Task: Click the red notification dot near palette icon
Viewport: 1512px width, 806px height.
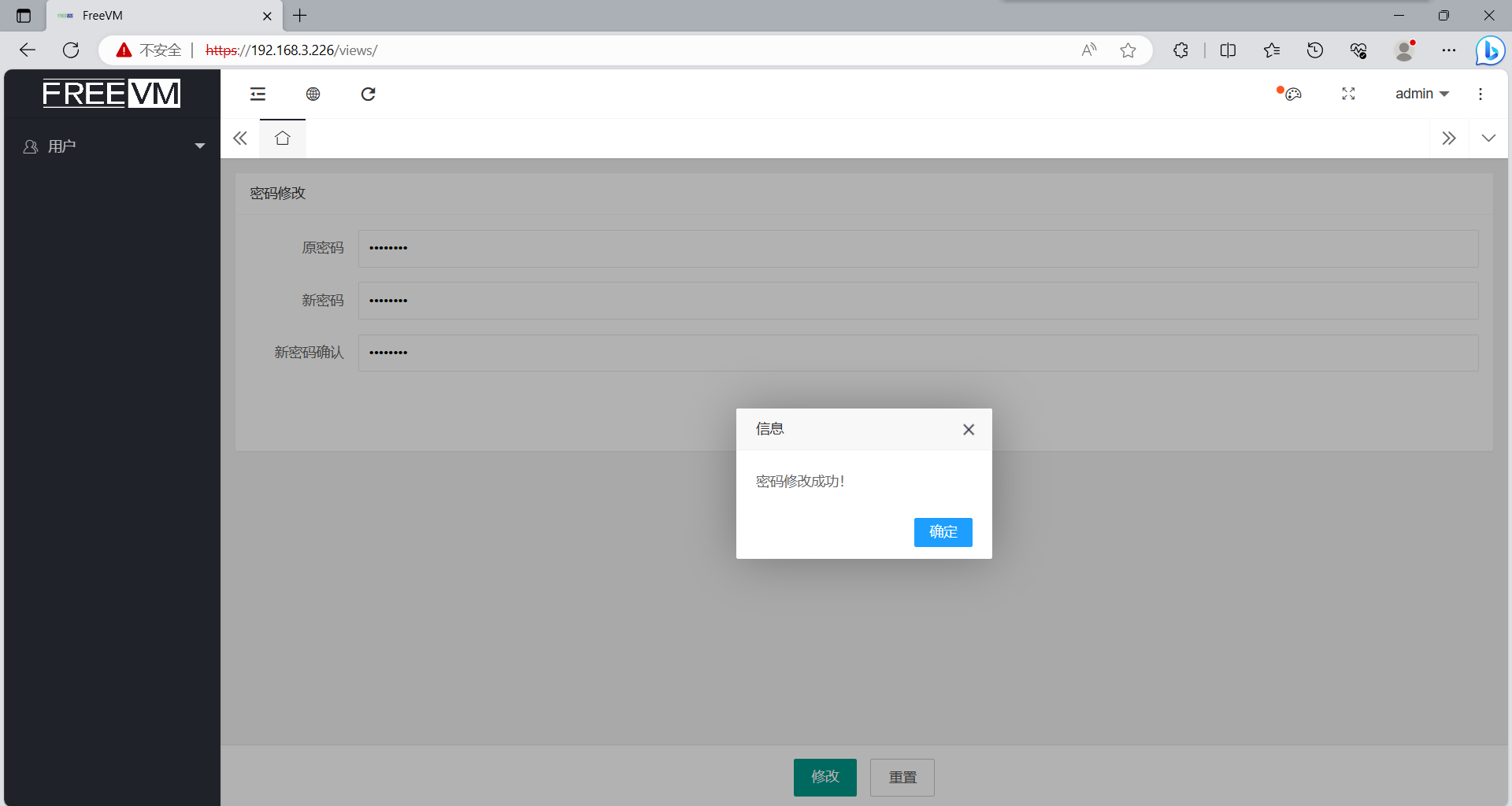Action: click(x=1279, y=89)
